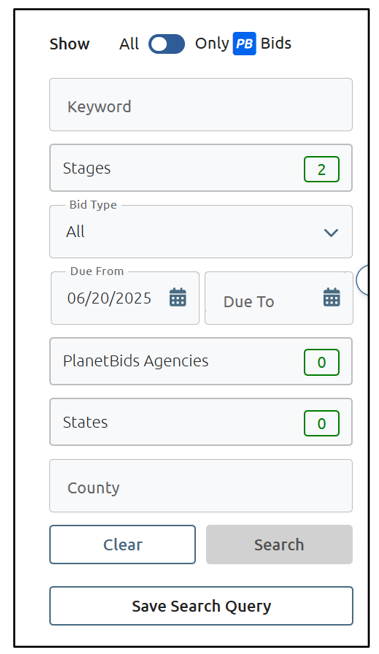Screen dimensions: 379x654
Task: Focus the County input field
Action: [201, 486]
